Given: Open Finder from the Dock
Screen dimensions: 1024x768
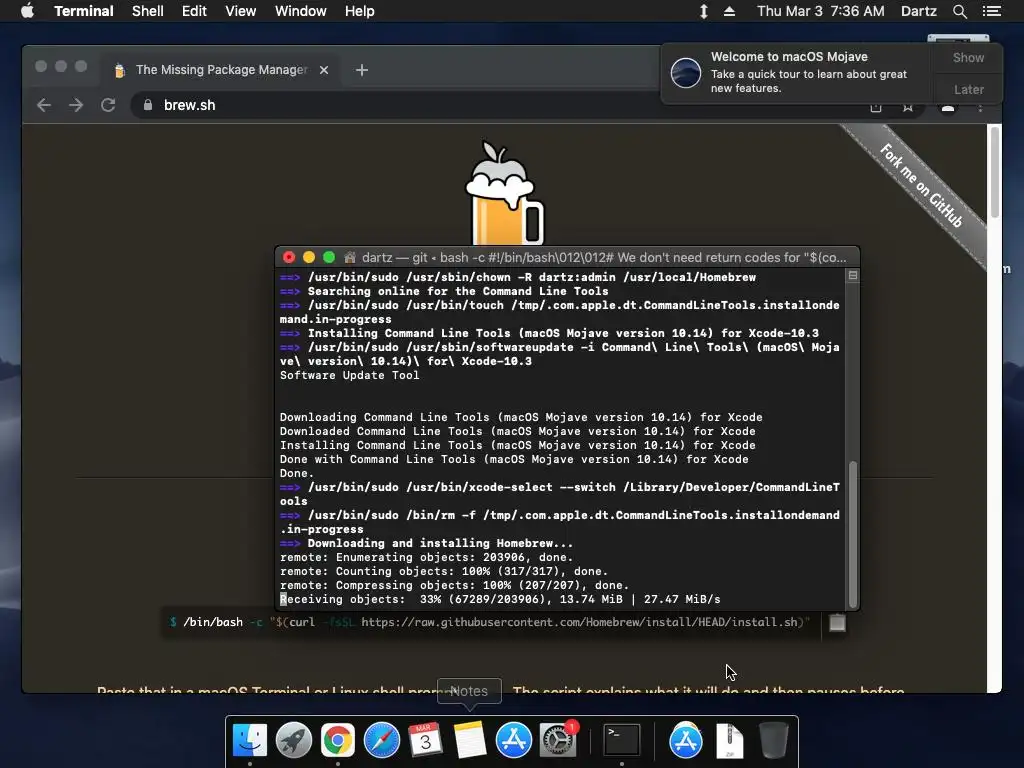Looking at the screenshot, I should [x=249, y=741].
